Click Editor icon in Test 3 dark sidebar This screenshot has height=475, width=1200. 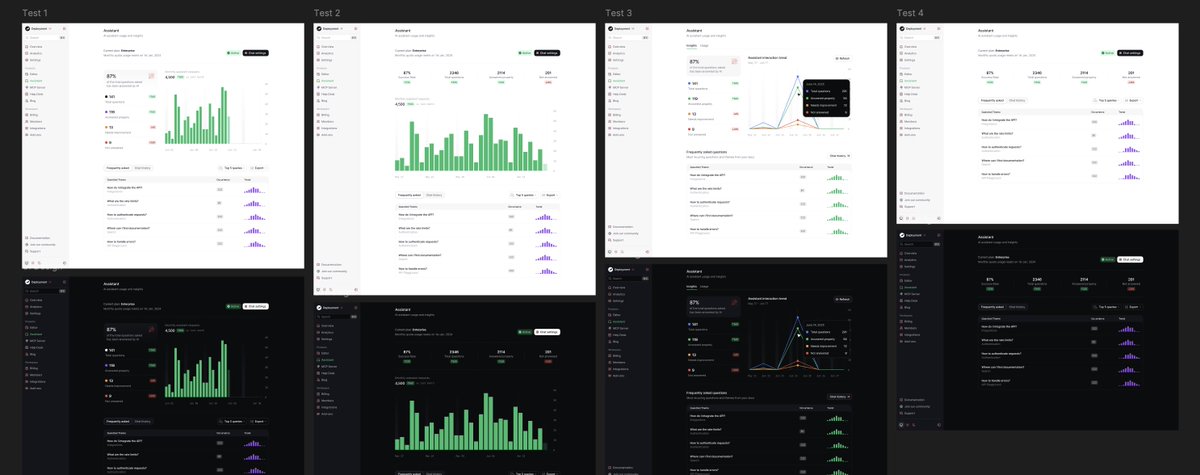pyautogui.click(x=610, y=314)
